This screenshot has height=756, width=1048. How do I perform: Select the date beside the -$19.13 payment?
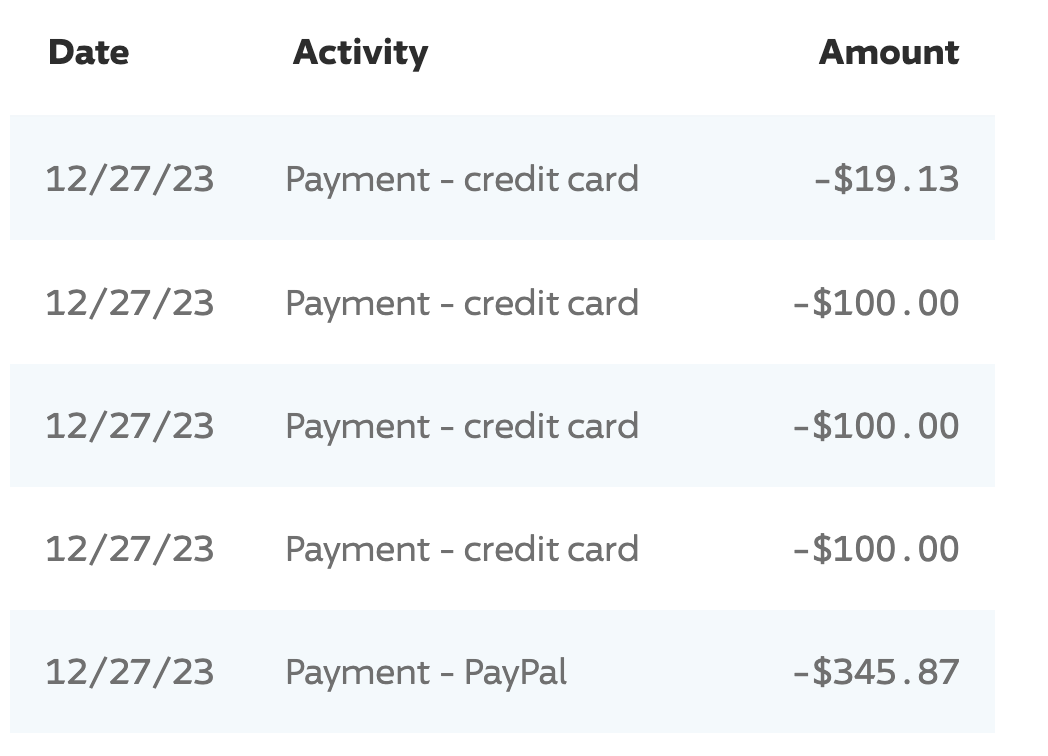130,179
